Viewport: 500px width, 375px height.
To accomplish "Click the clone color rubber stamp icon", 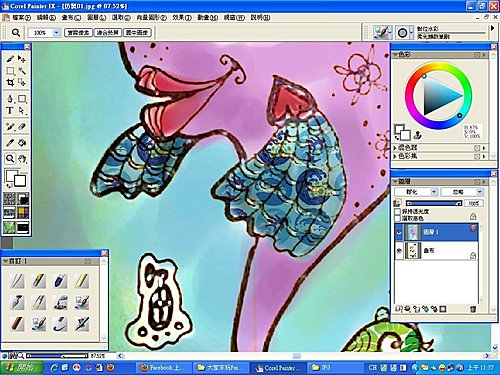I will pyautogui.click(x=417, y=135).
